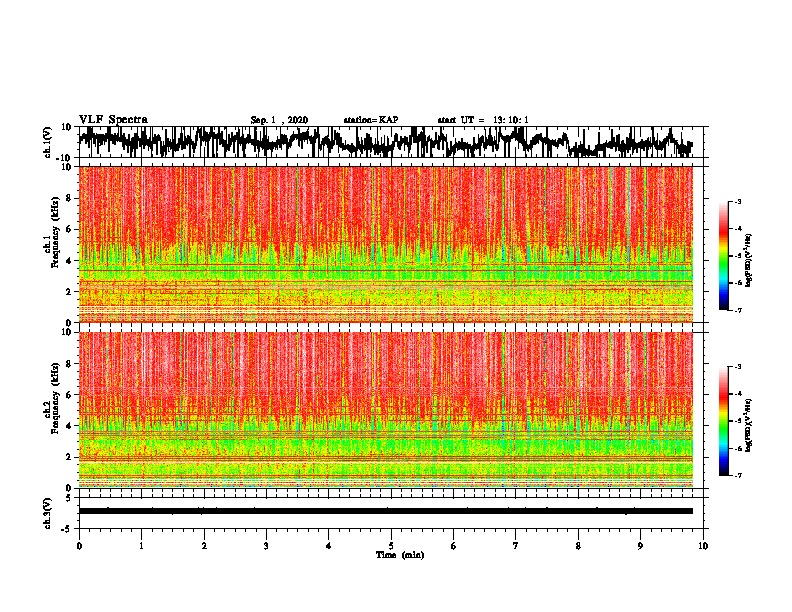Click the time axis tick label "0"
The height and width of the screenshot is (612, 792).
click(79, 546)
